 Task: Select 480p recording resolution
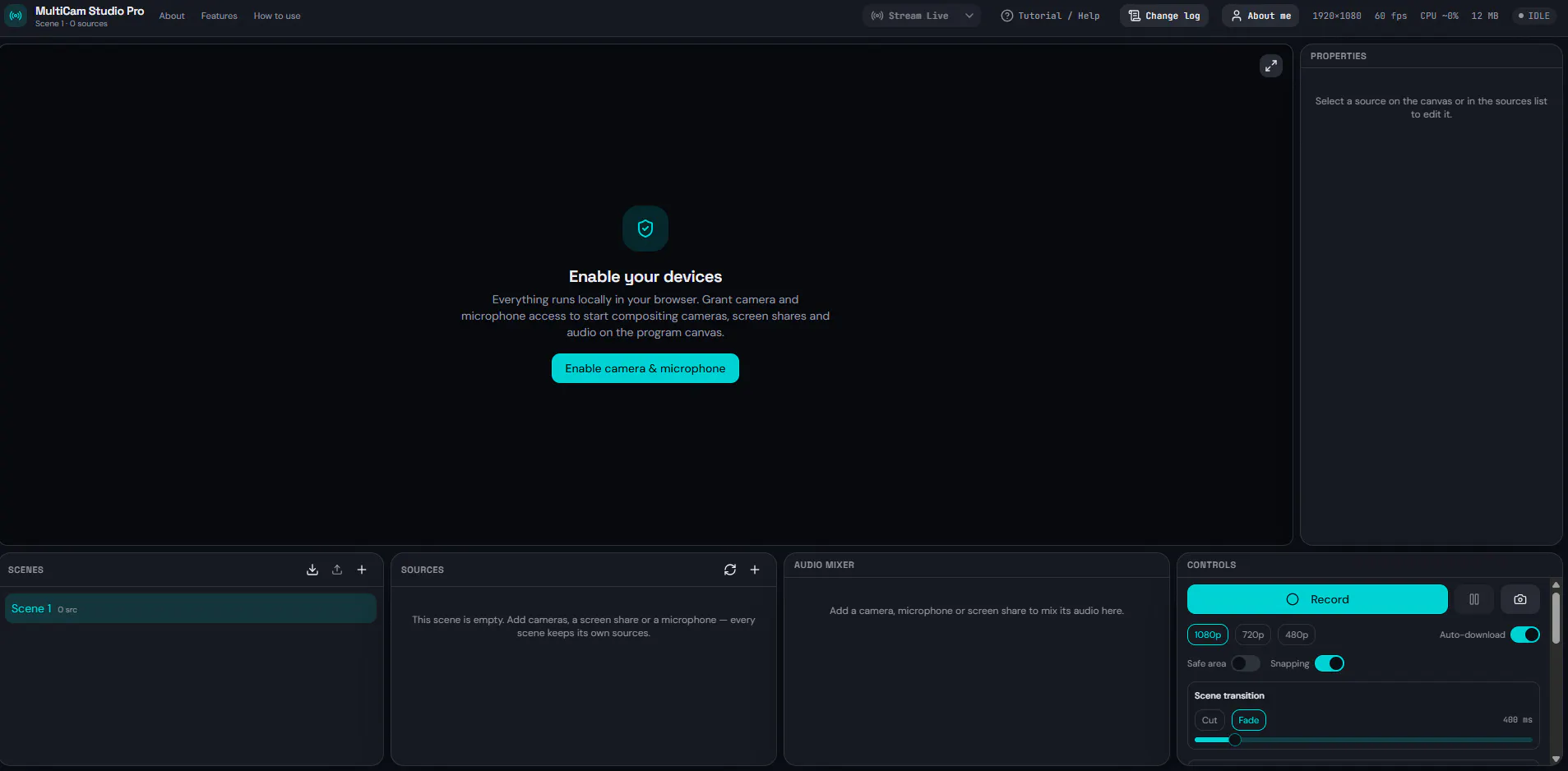[x=1297, y=635]
